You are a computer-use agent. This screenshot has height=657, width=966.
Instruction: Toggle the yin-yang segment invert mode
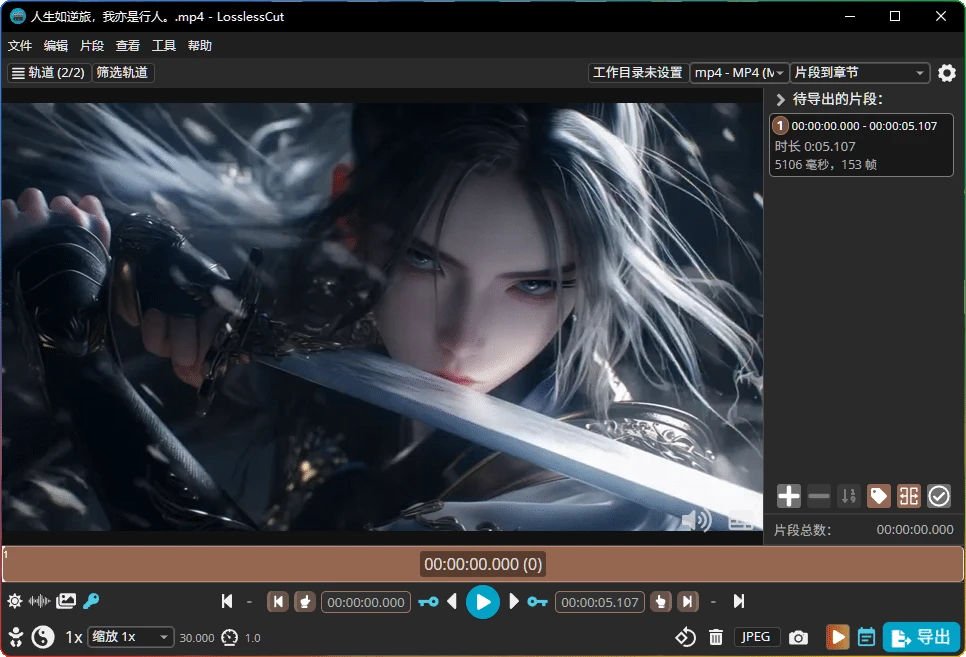[43, 637]
